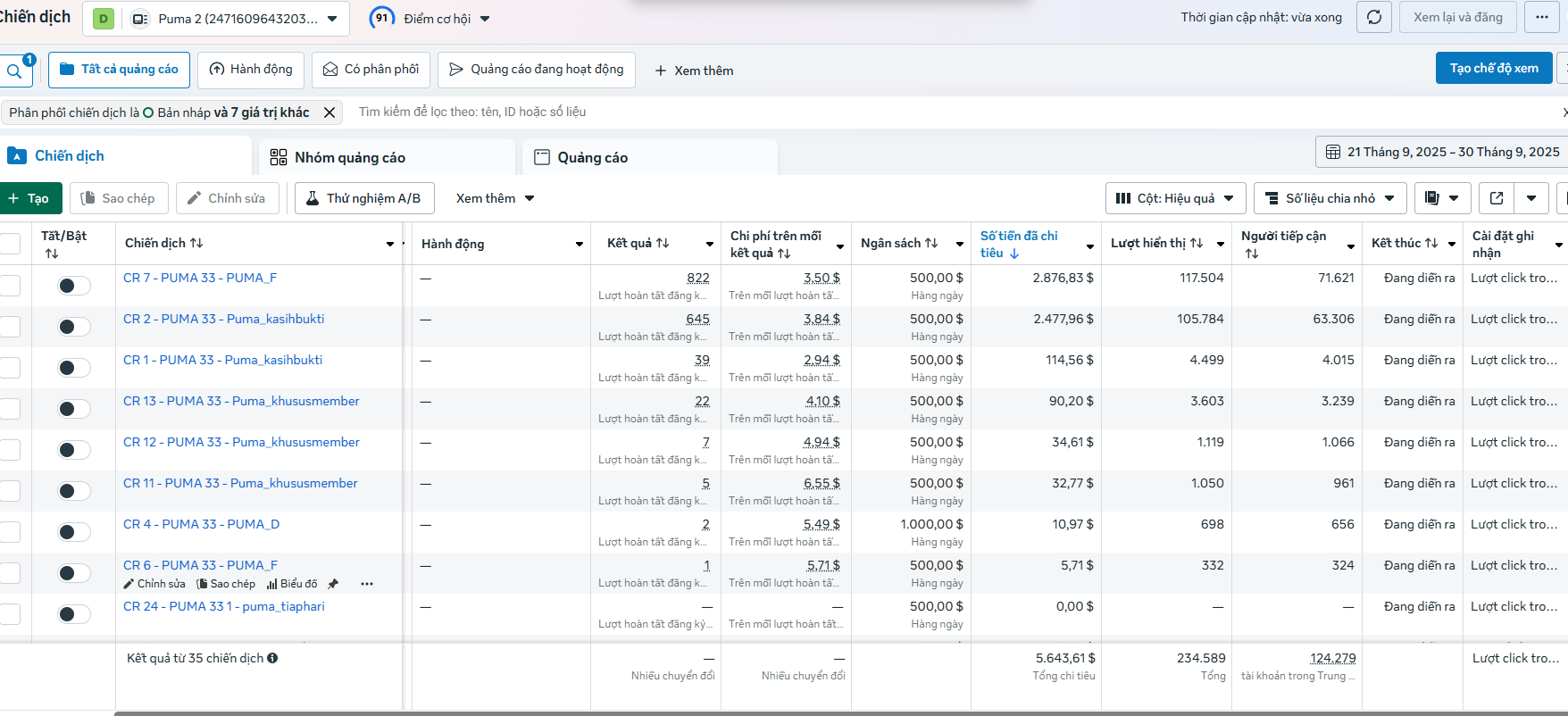The image size is (1568, 716).
Task: Click the reports icon dropdown
Action: pos(1441,198)
